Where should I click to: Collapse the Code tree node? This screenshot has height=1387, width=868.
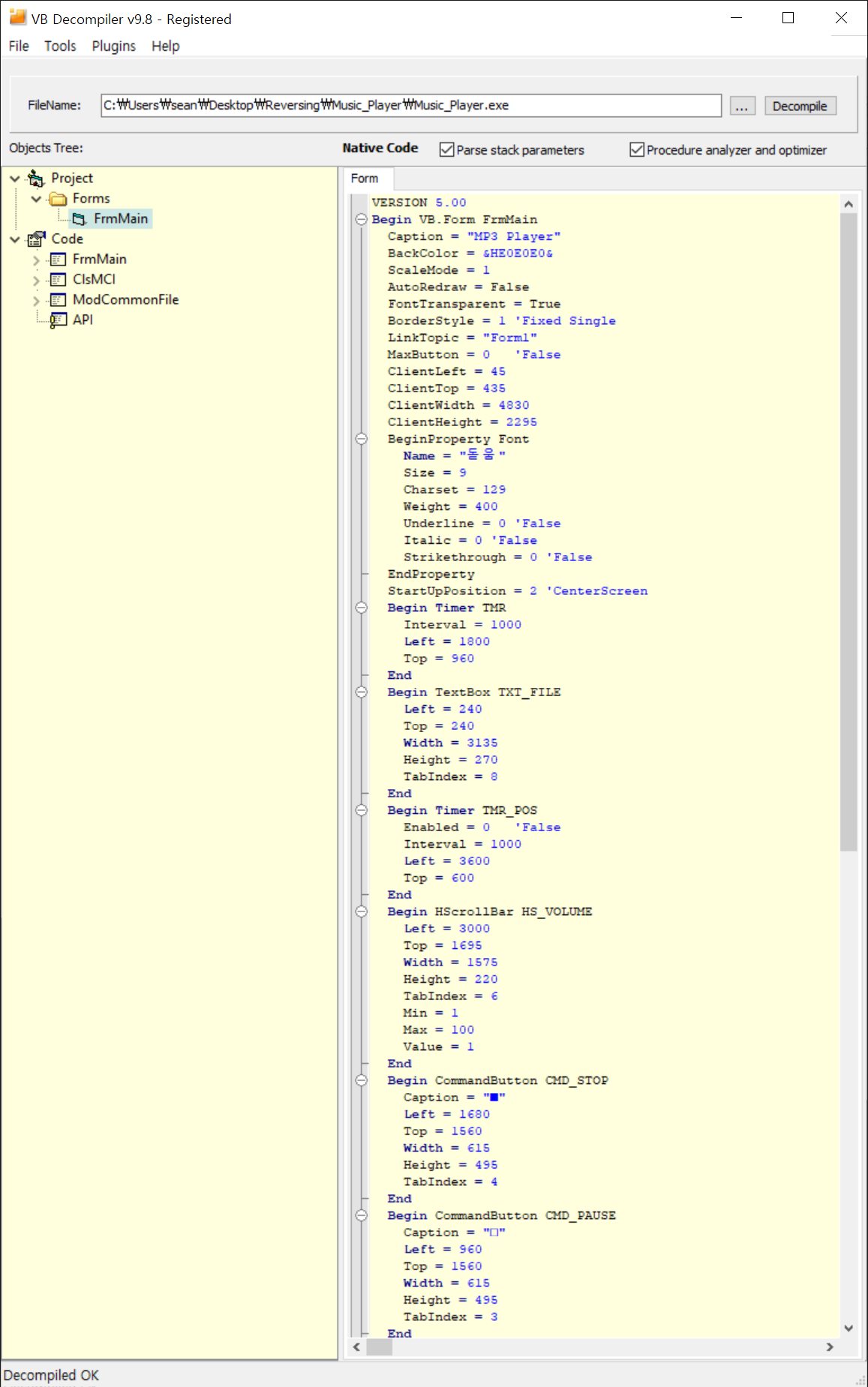coord(14,239)
